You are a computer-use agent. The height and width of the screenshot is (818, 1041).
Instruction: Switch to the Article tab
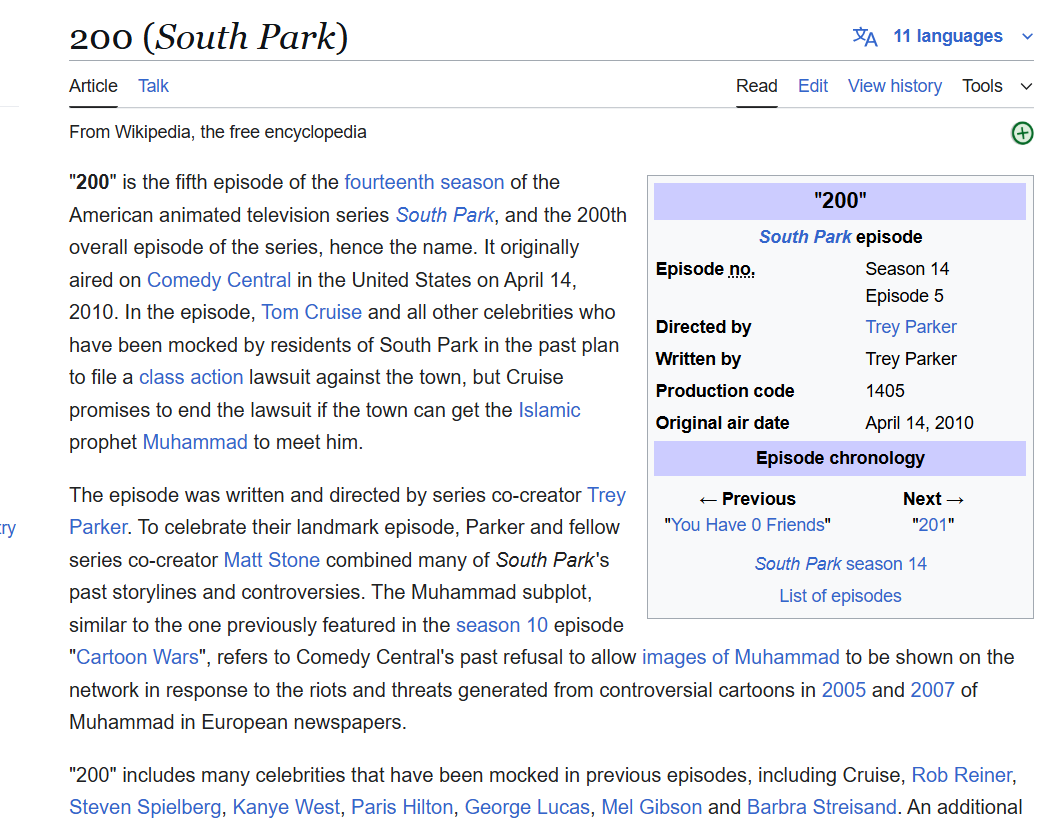click(93, 86)
